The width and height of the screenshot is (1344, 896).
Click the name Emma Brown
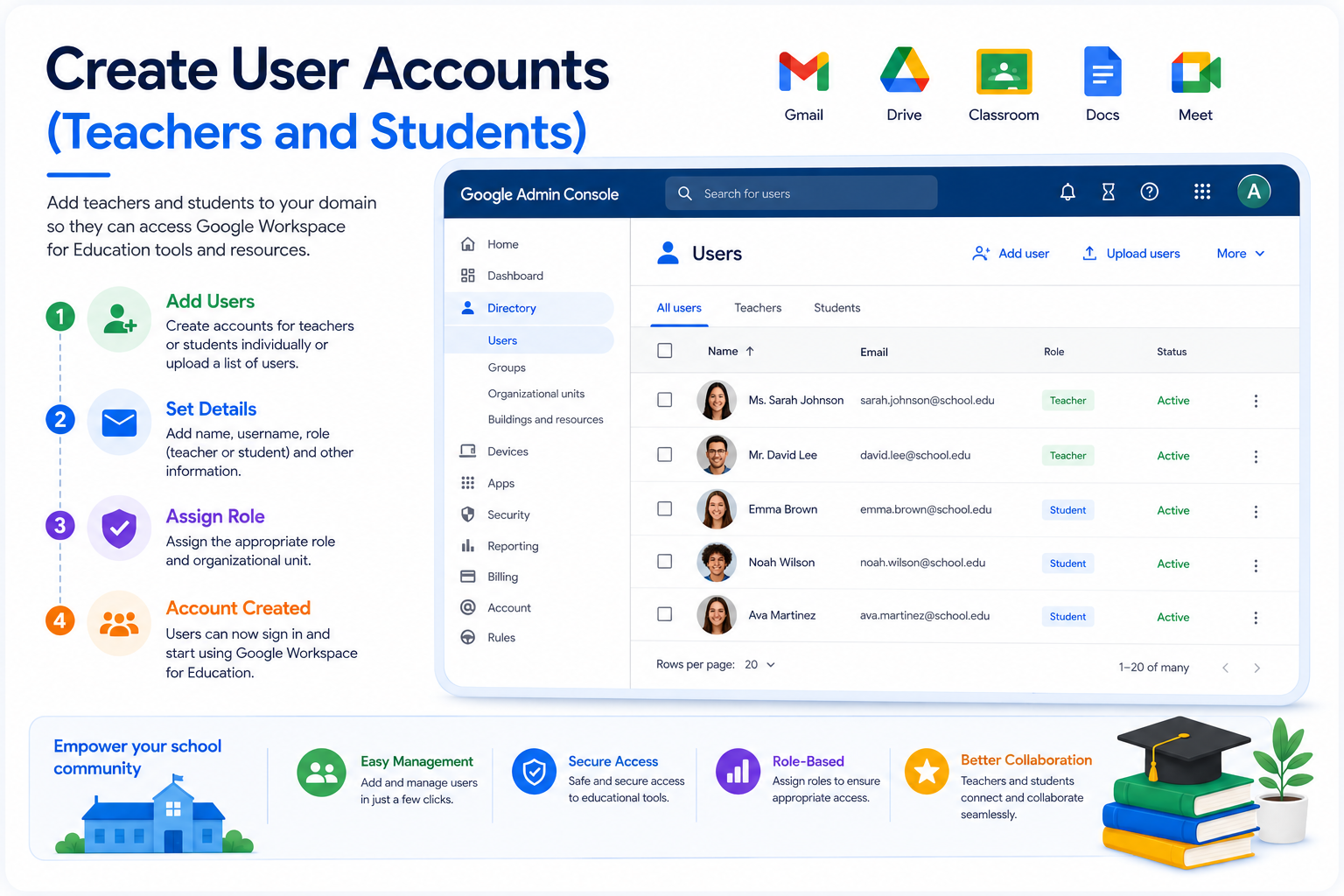tap(783, 509)
